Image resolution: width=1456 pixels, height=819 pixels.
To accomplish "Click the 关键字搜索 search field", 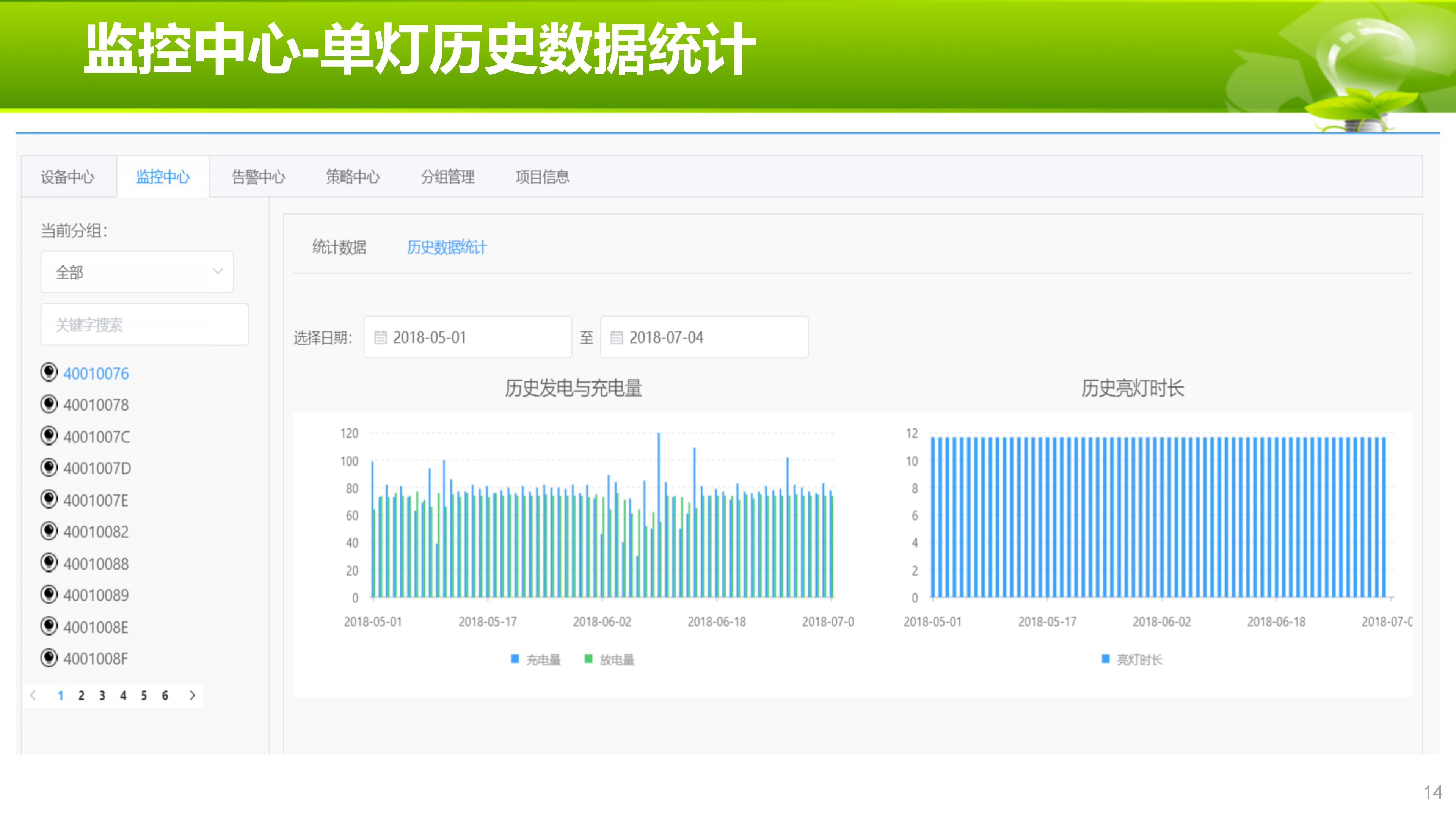I will [145, 325].
